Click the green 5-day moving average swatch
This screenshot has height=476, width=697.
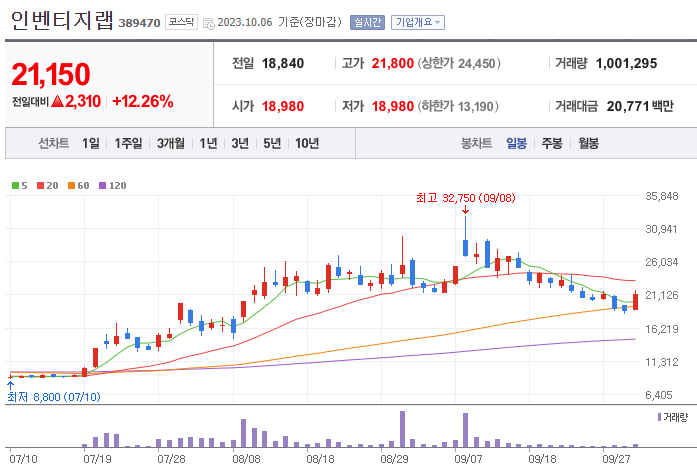(x=16, y=185)
